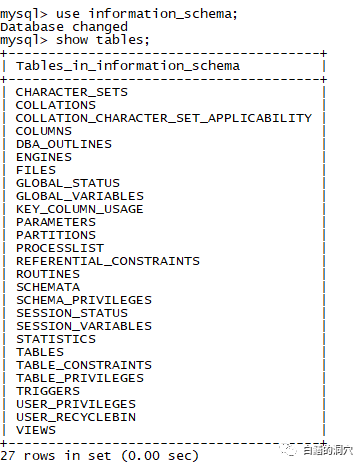
Task: Click the TRIGGERS table name
Action: click(x=48, y=391)
